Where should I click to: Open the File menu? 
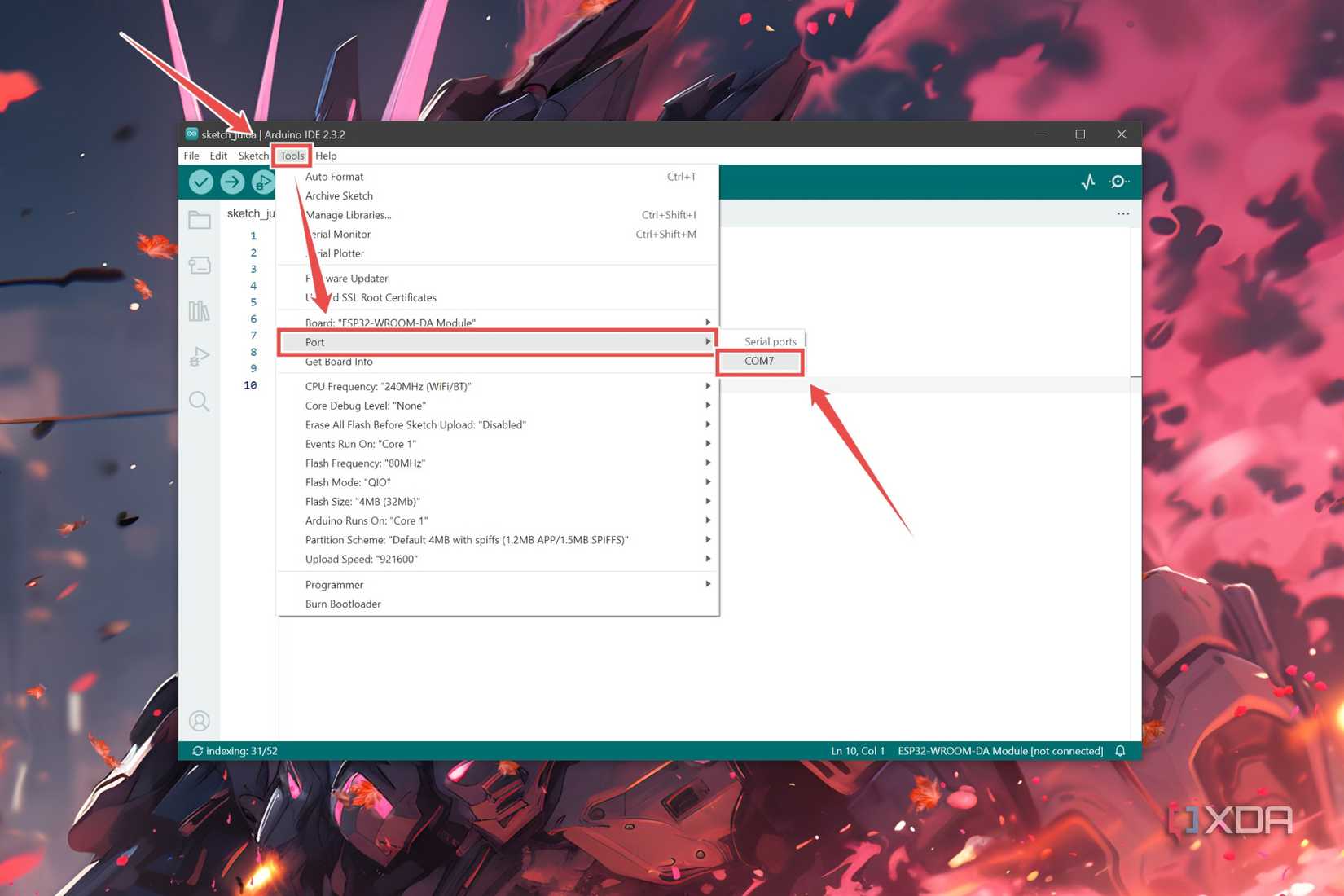pos(191,156)
